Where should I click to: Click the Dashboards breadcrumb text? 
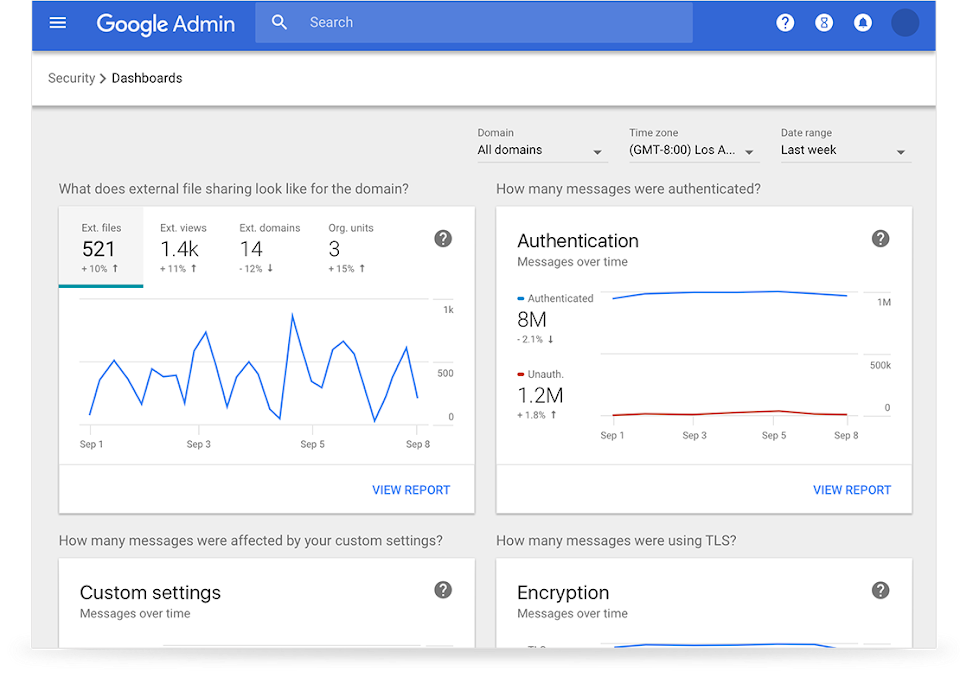click(147, 78)
